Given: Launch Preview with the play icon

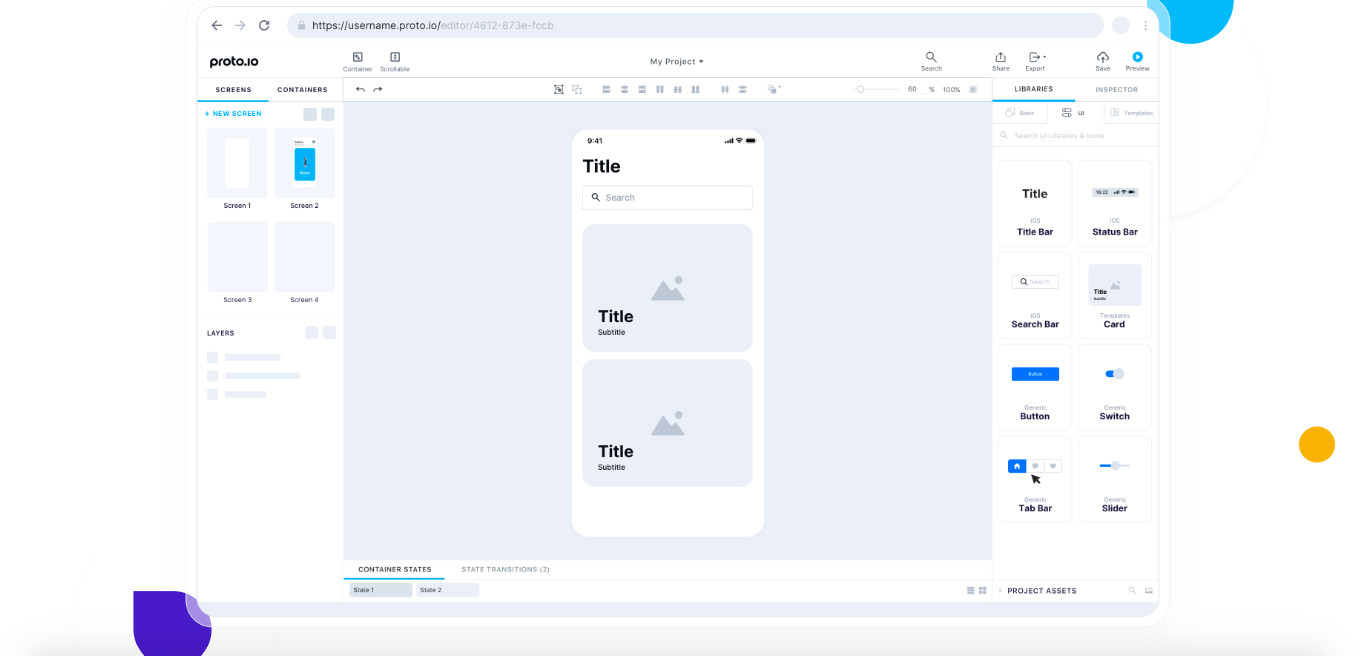Looking at the screenshot, I should [x=1137, y=57].
